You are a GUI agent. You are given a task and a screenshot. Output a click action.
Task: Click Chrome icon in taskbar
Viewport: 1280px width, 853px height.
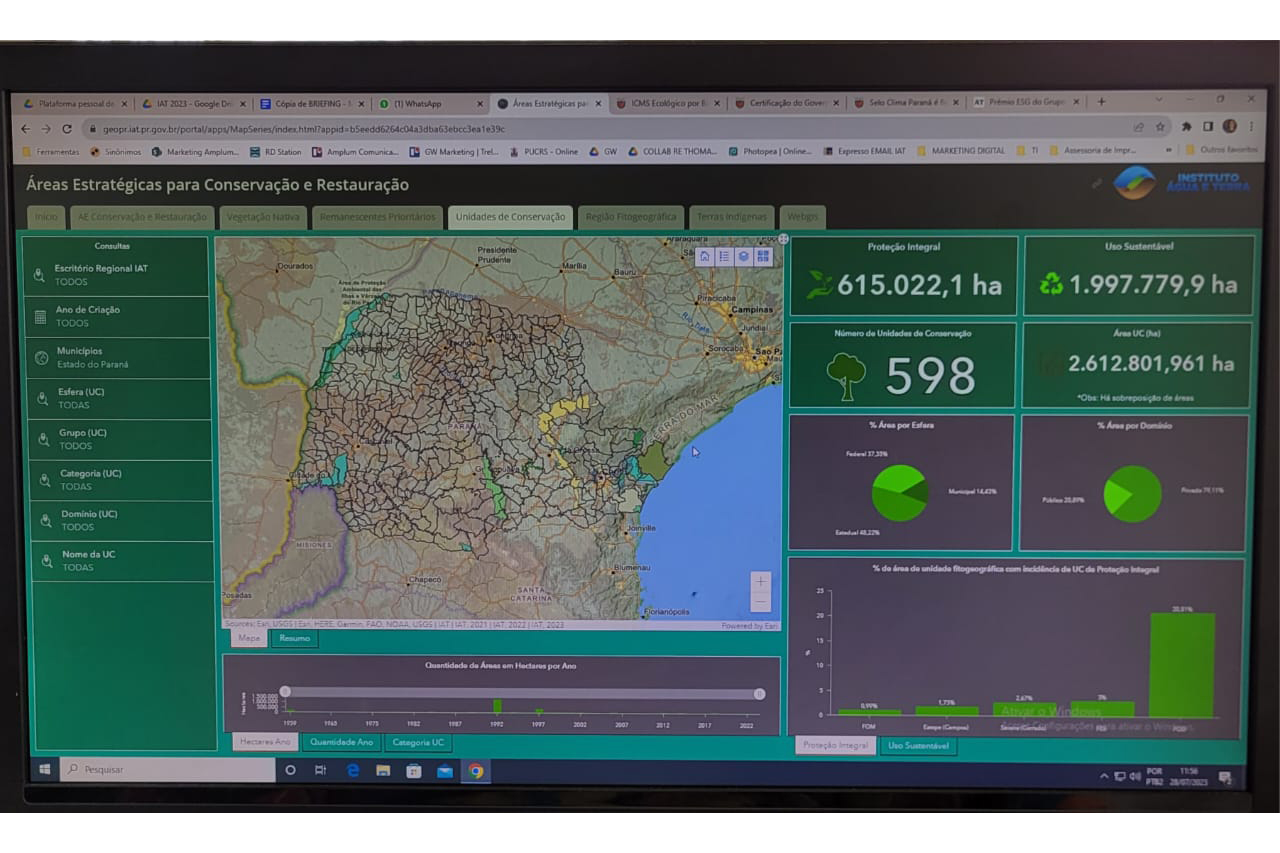point(476,770)
